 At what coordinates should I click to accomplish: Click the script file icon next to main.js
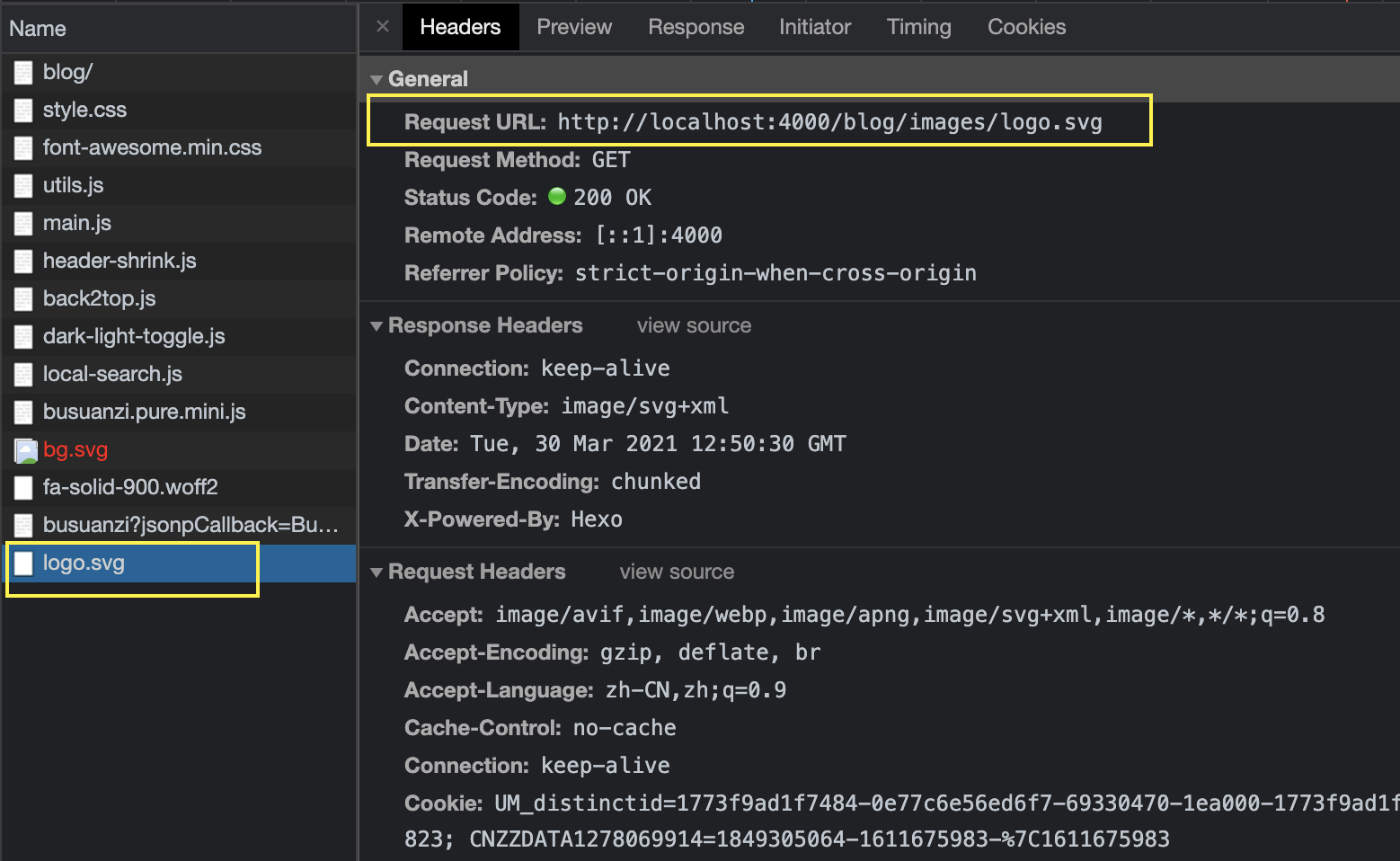22,223
